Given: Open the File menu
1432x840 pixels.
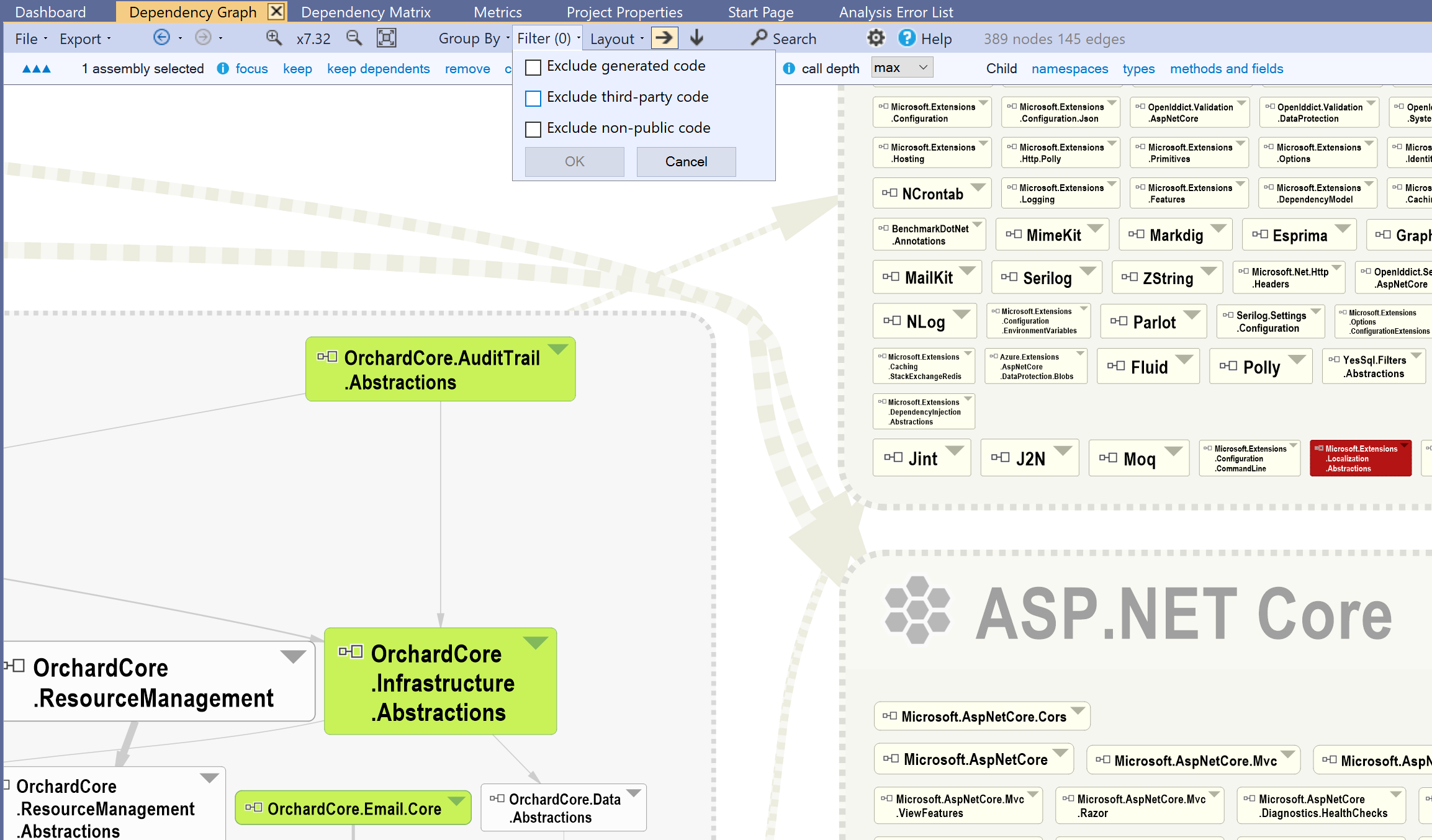Looking at the screenshot, I should 30,38.
